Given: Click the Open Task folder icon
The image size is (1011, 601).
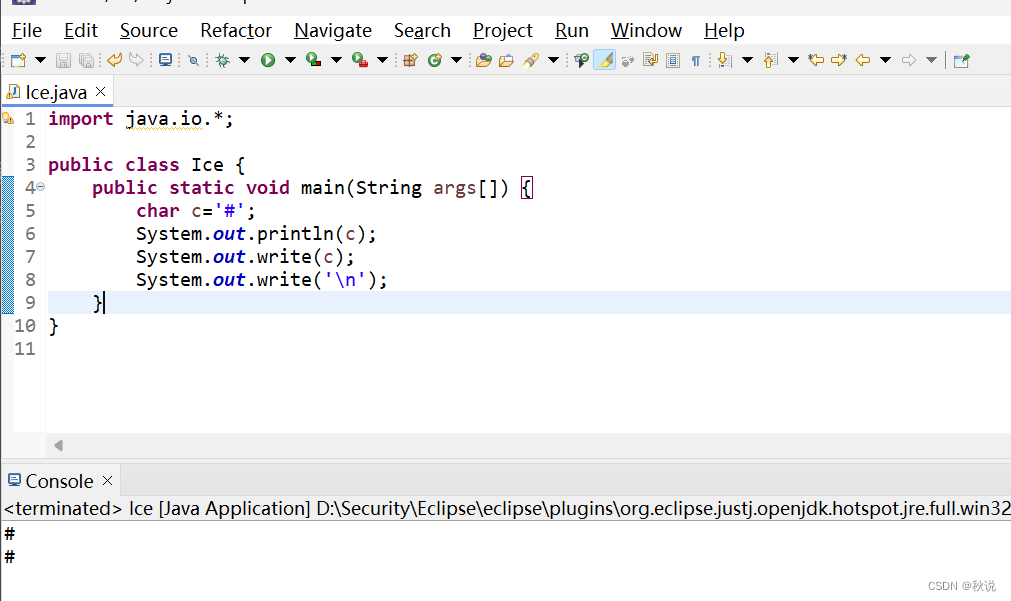Looking at the screenshot, I should point(506,60).
